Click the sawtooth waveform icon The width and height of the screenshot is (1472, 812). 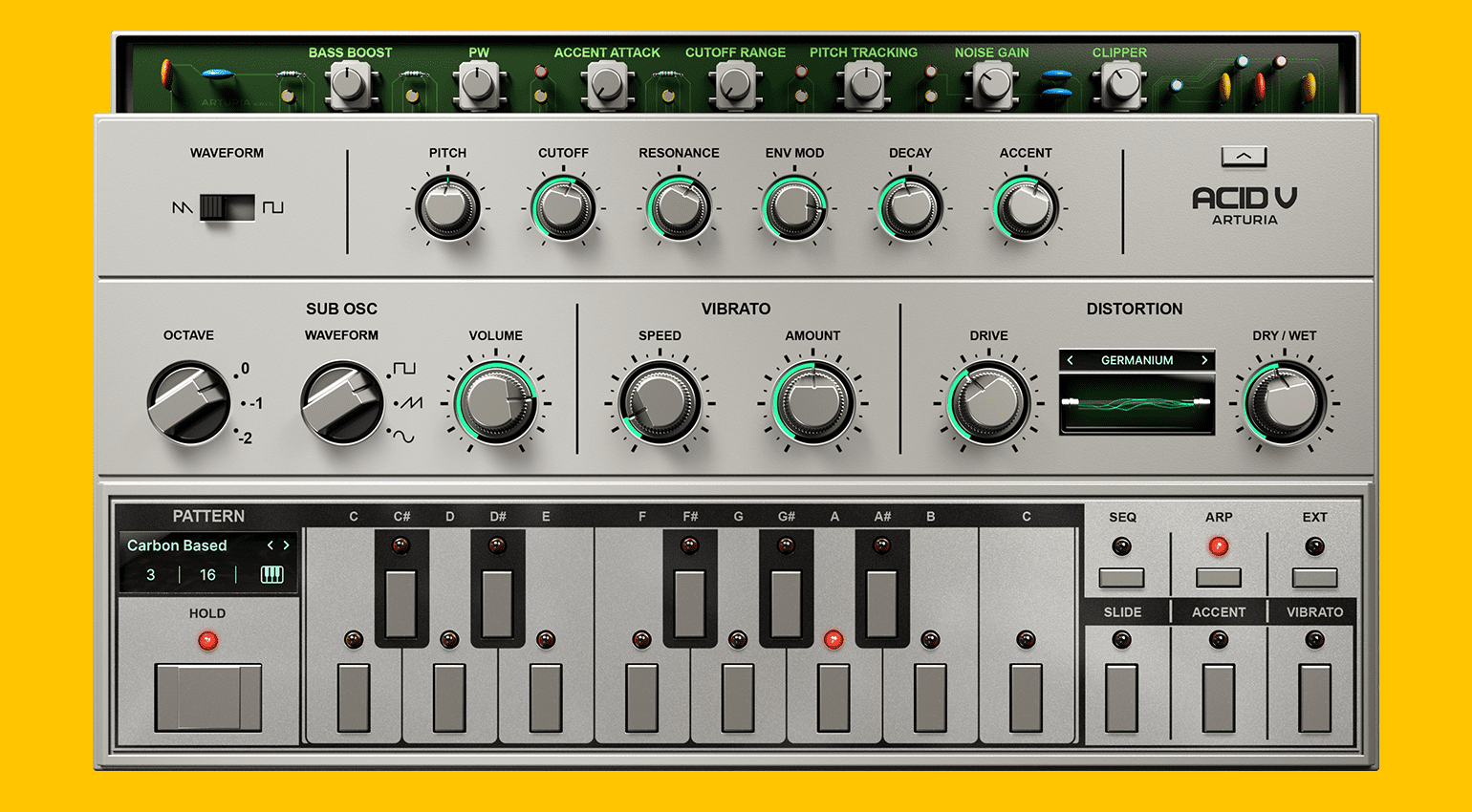182,207
